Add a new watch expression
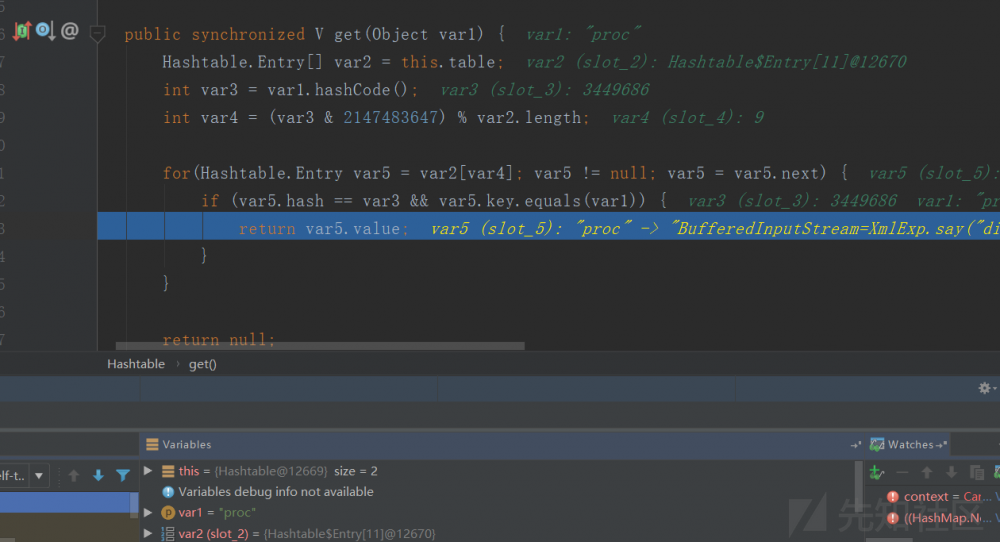 [x=877, y=472]
